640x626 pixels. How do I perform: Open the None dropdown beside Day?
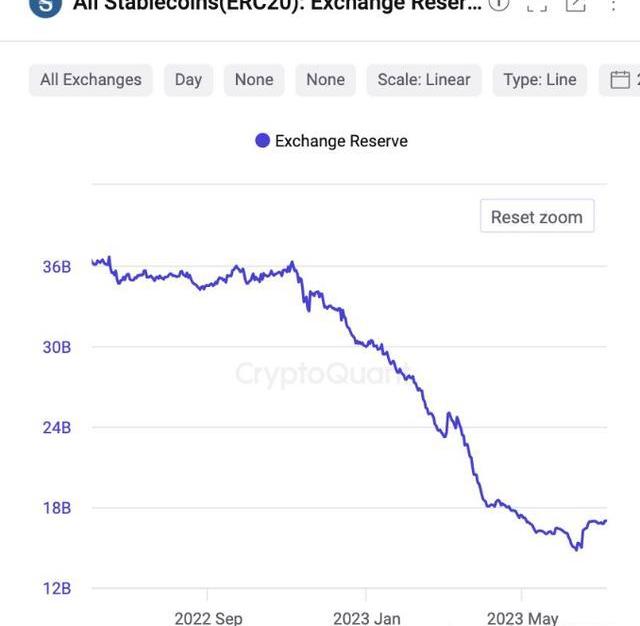(254, 80)
